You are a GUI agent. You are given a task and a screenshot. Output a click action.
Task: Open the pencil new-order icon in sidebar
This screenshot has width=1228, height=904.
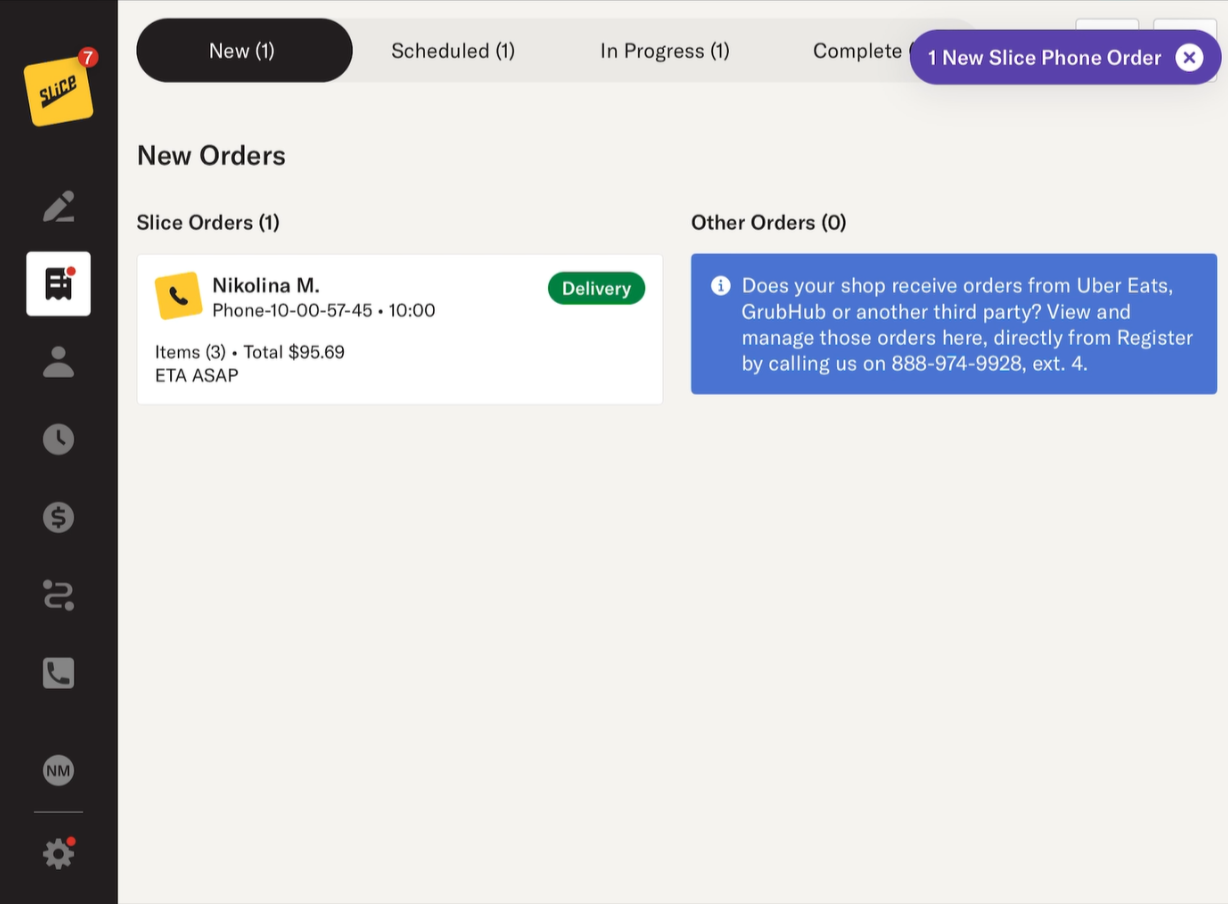(x=58, y=207)
